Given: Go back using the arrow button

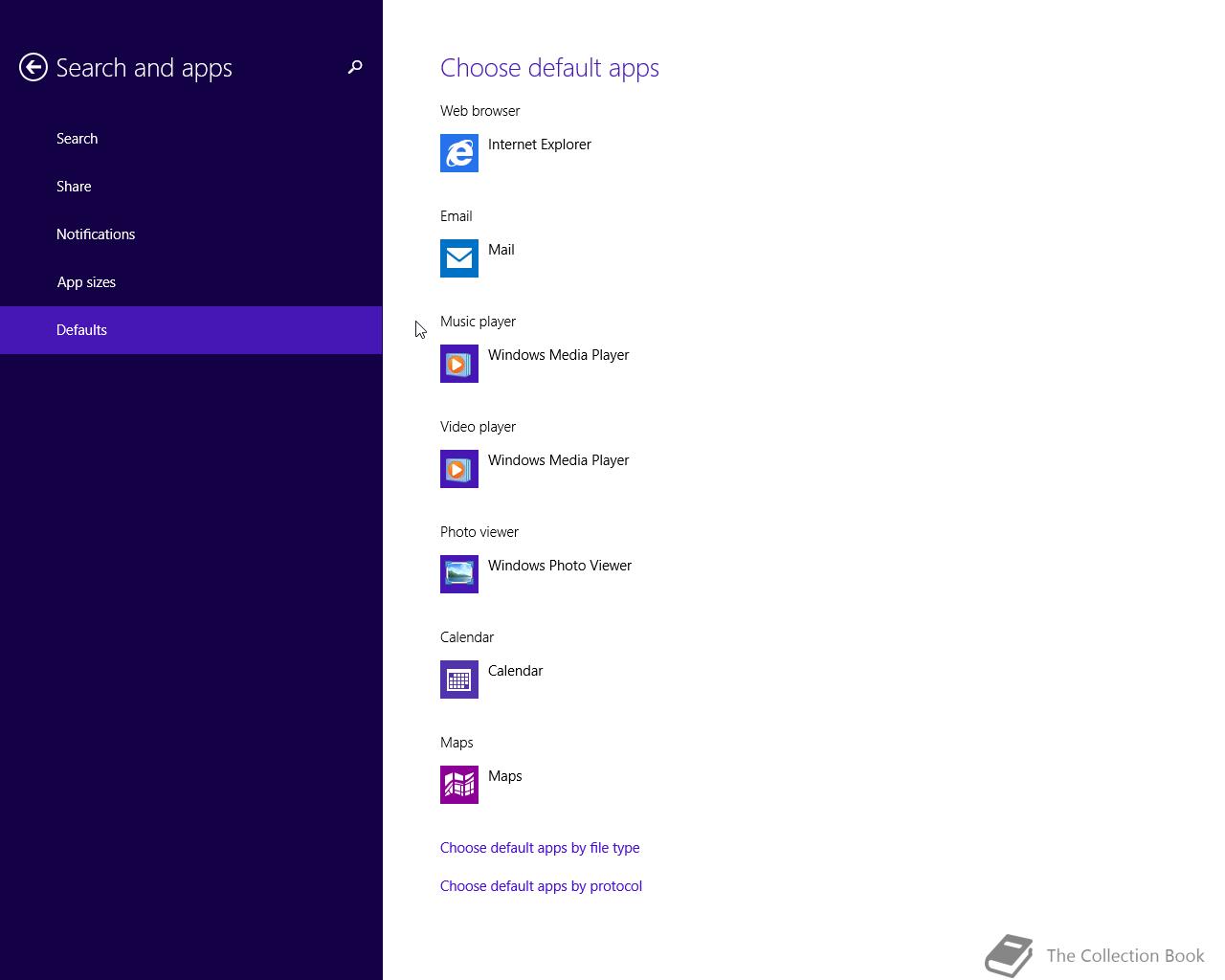Looking at the screenshot, I should click(x=33, y=67).
